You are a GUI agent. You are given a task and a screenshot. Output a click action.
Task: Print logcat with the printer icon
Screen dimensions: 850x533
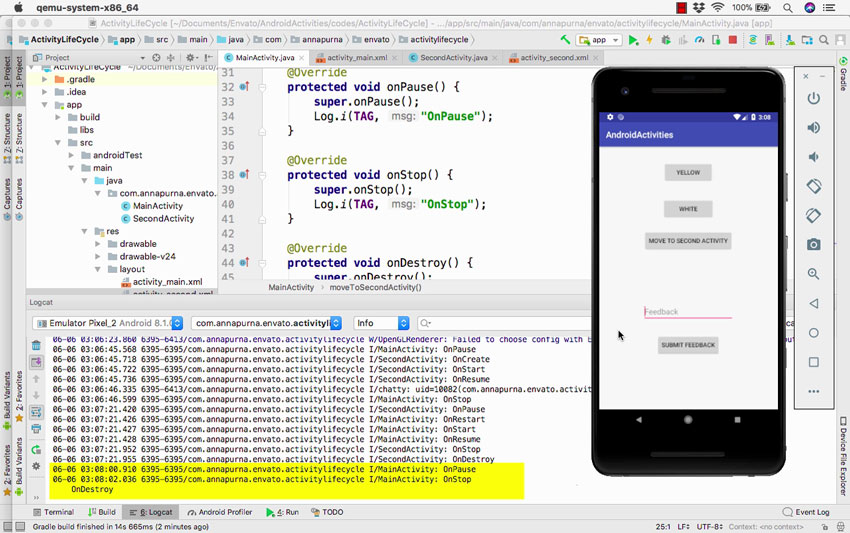tap(36, 429)
